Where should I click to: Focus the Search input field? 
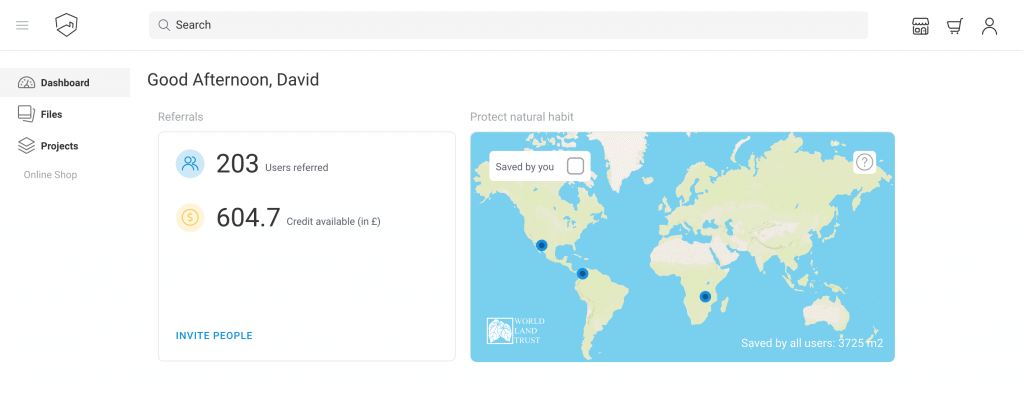coord(508,25)
